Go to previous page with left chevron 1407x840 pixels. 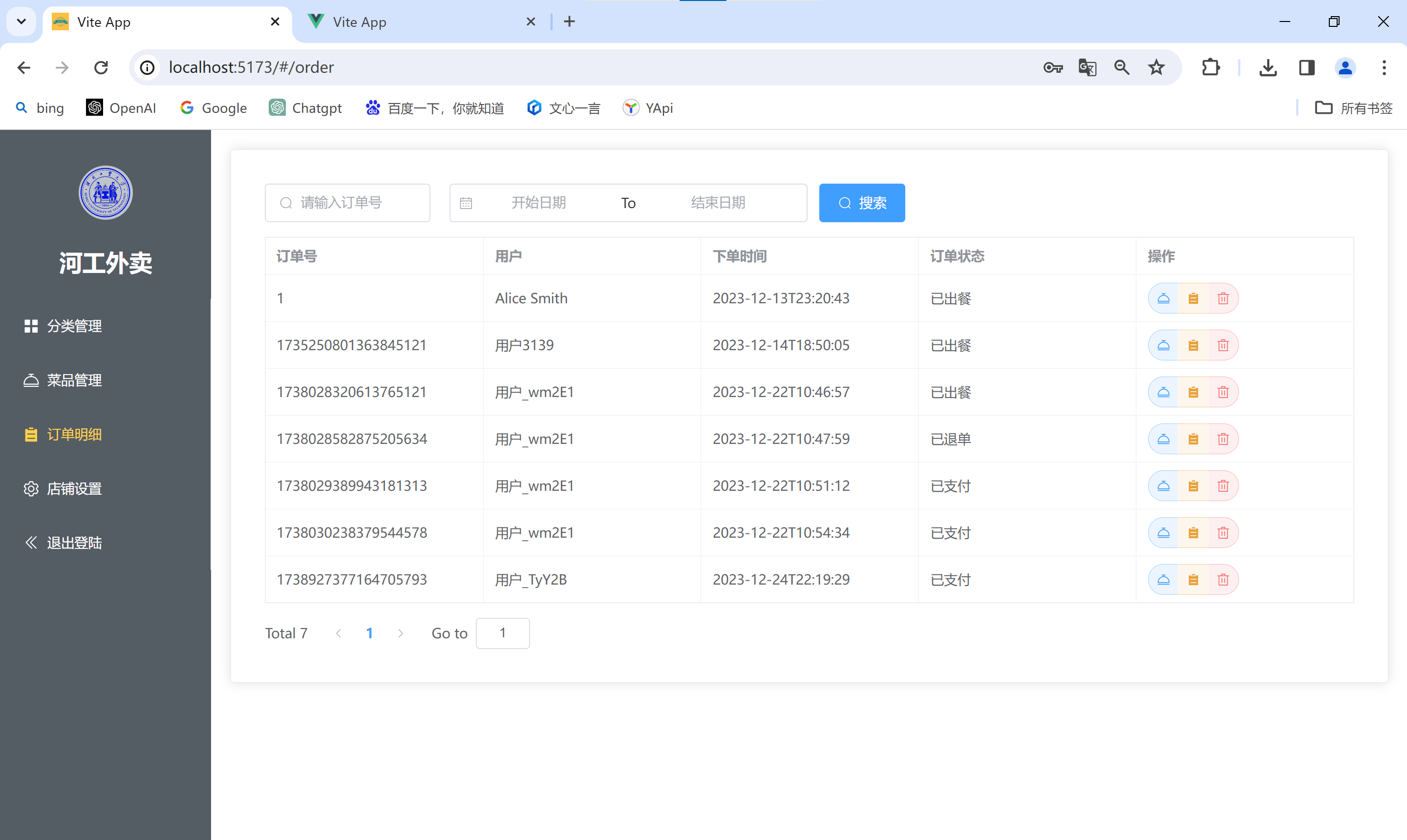point(339,633)
